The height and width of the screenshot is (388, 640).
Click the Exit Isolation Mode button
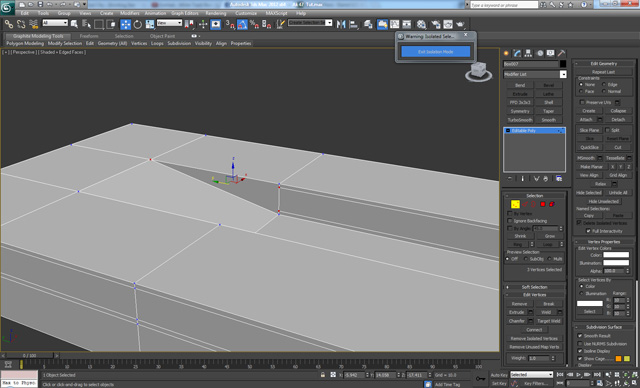tap(436, 51)
